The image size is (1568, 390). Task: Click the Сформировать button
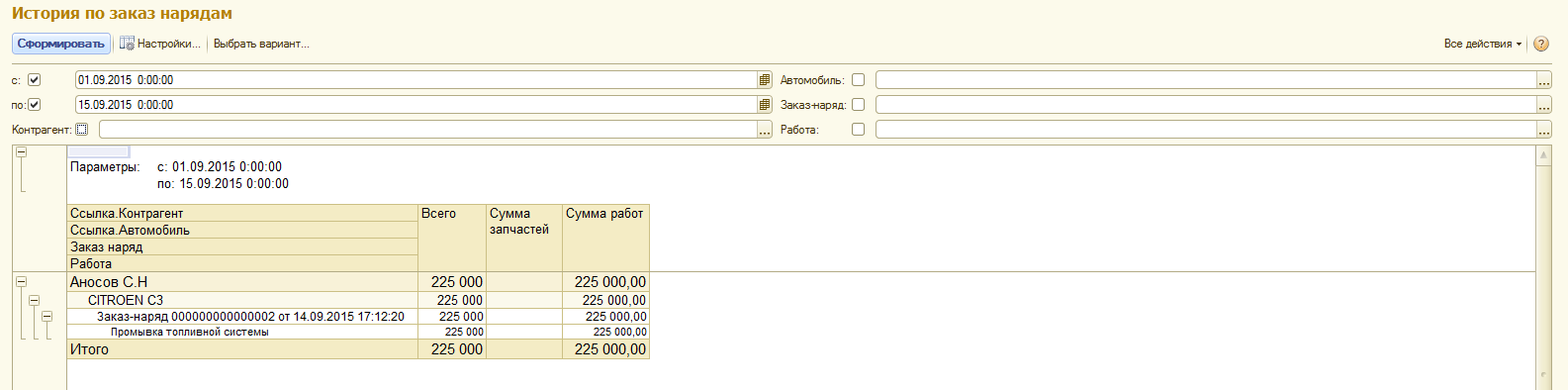click(61, 44)
